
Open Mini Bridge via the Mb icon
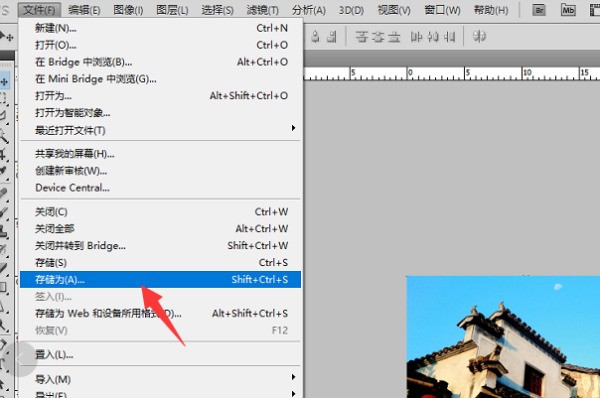click(x=568, y=10)
